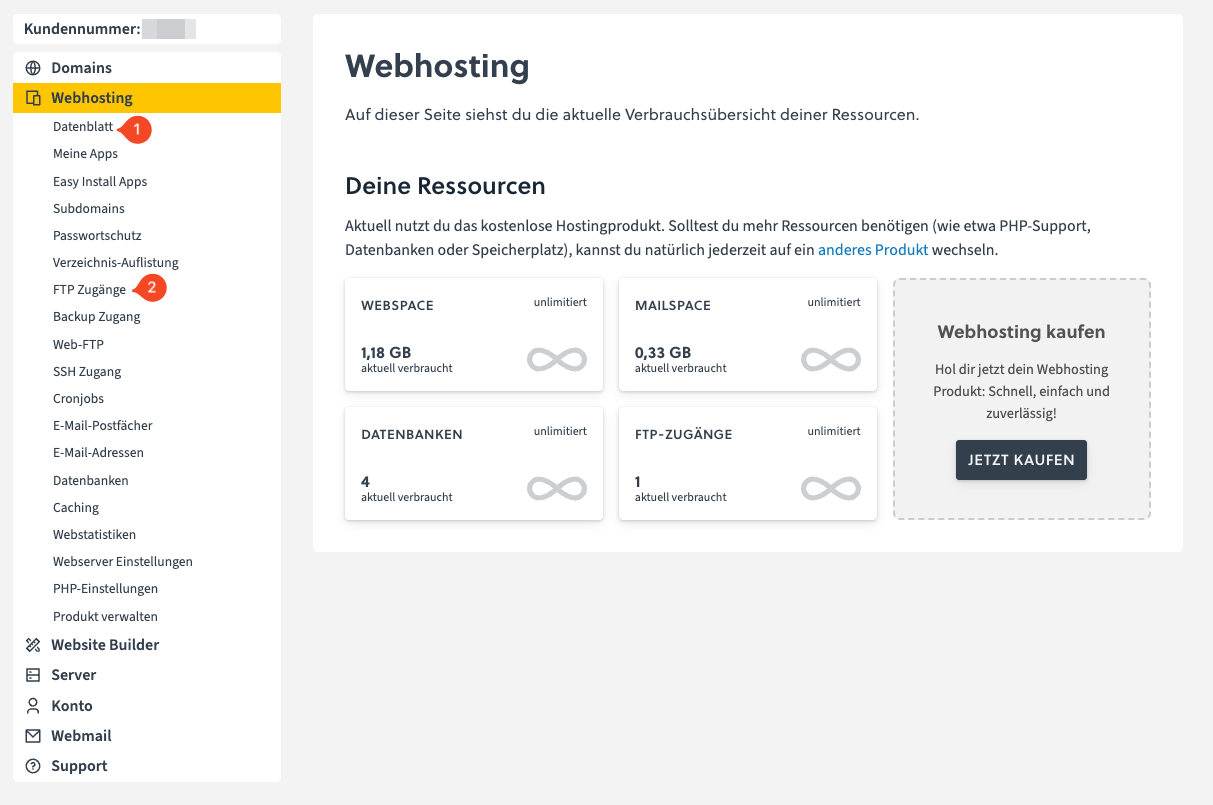Click the Website Builder tools icon
The image size is (1213, 805).
(x=33, y=645)
